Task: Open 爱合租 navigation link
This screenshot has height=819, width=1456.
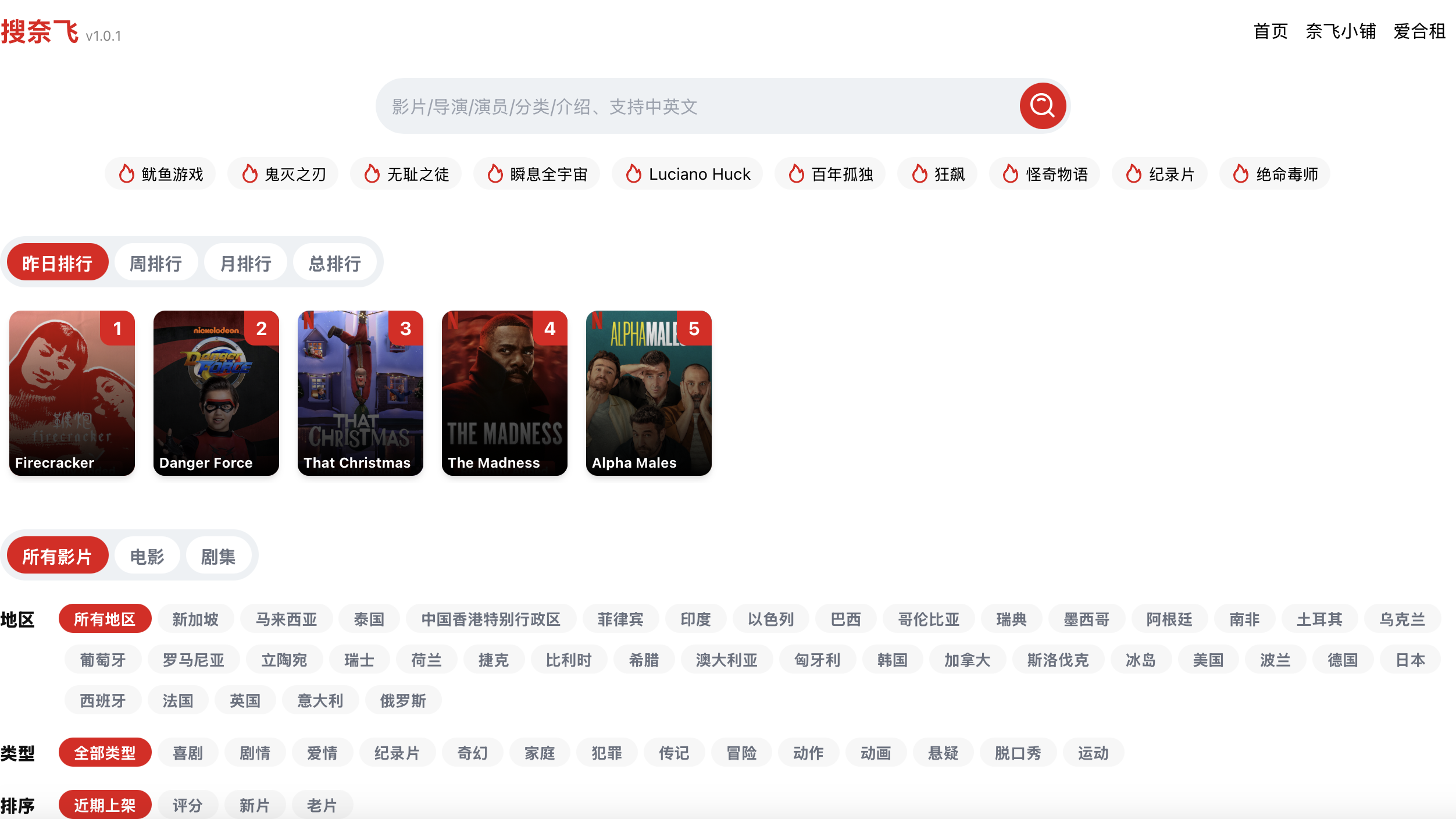Action: coord(1419,31)
